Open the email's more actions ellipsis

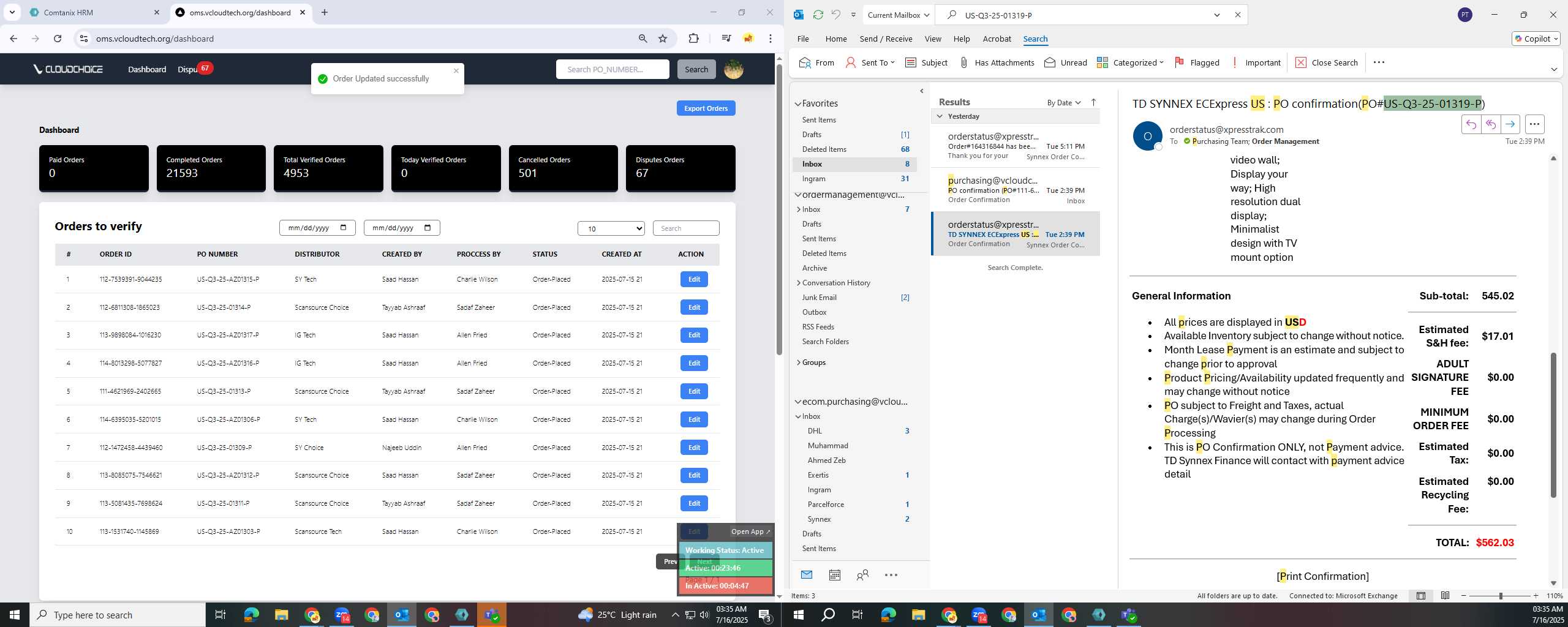(1534, 124)
